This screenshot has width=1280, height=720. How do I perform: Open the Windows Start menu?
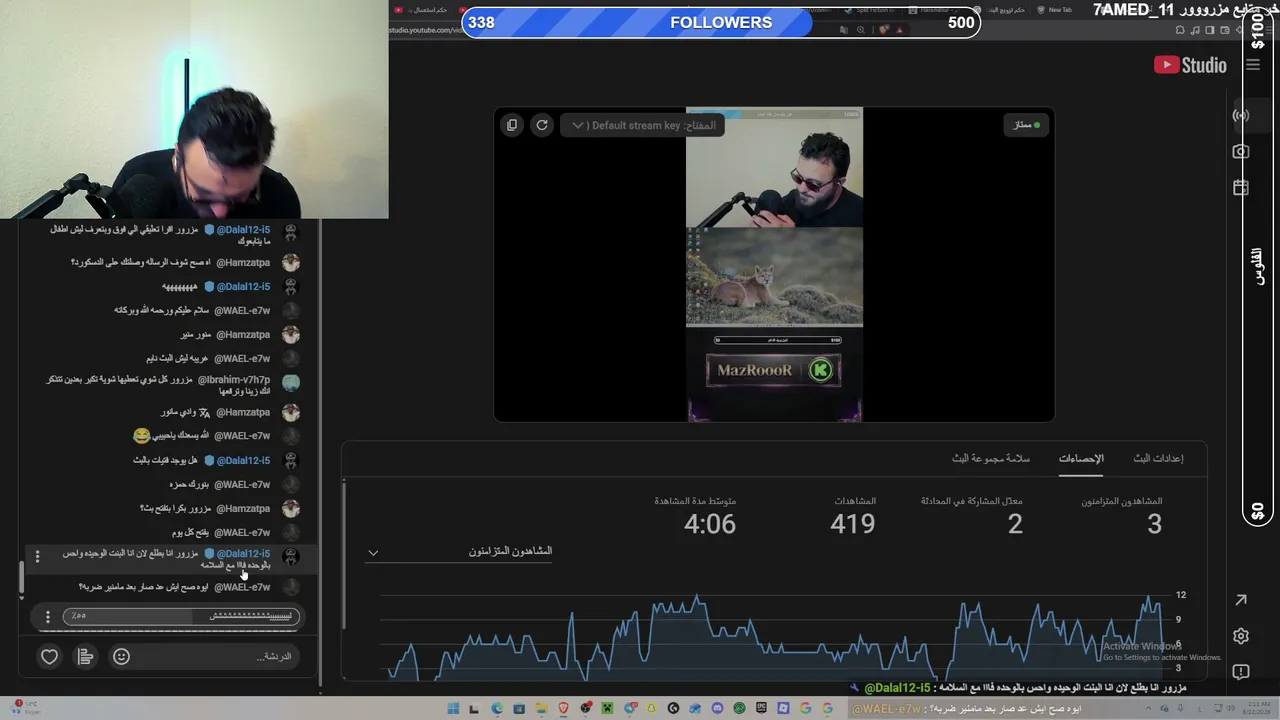[x=453, y=708]
